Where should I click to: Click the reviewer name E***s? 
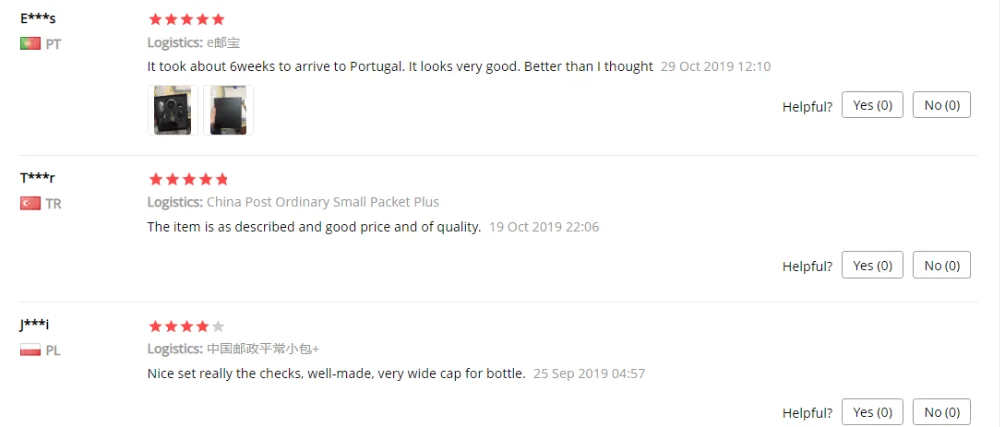coord(38,18)
